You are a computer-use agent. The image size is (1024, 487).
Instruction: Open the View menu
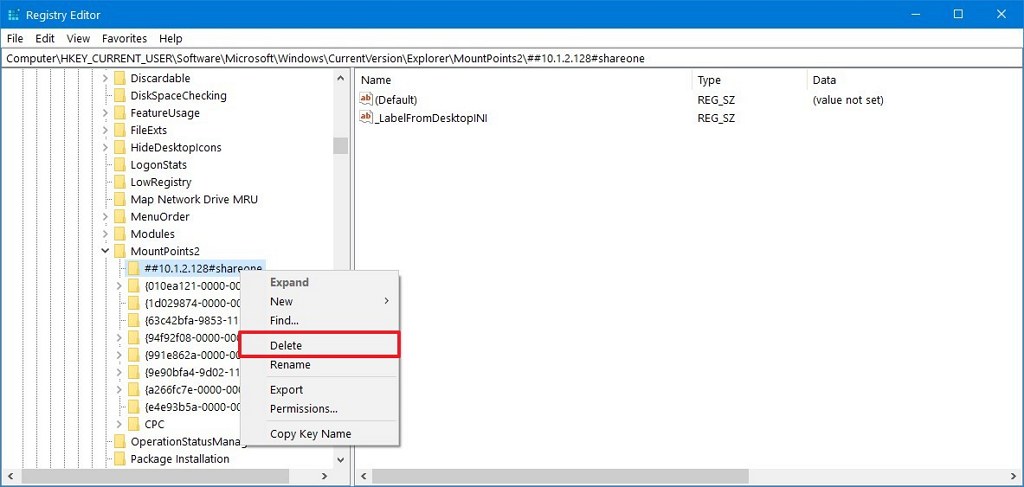pos(78,39)
